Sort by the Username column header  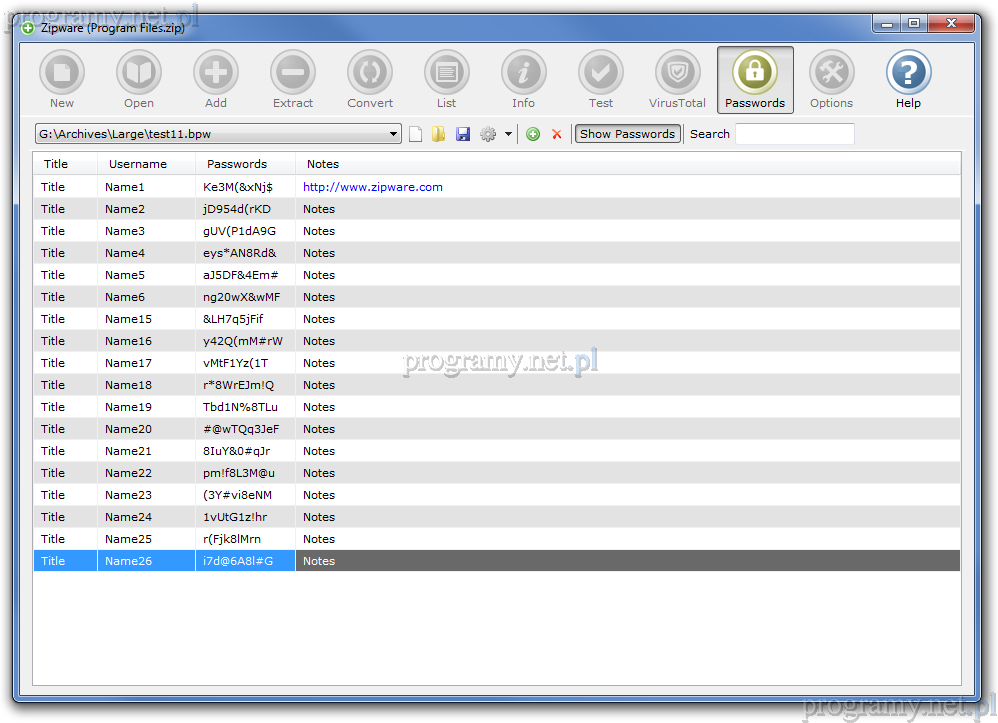point(138,164)
